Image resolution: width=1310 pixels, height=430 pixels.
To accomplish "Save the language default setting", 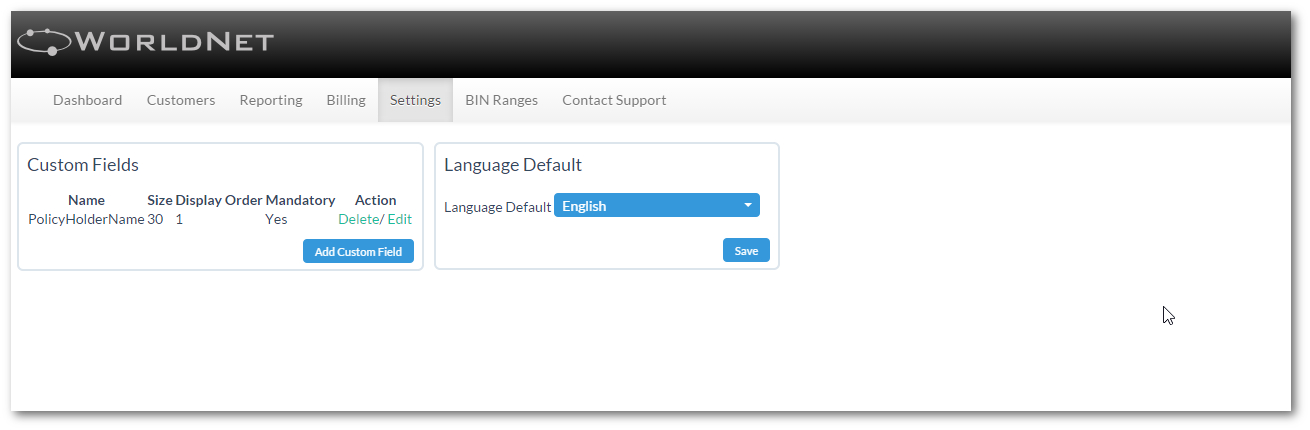I will (746, 251).
